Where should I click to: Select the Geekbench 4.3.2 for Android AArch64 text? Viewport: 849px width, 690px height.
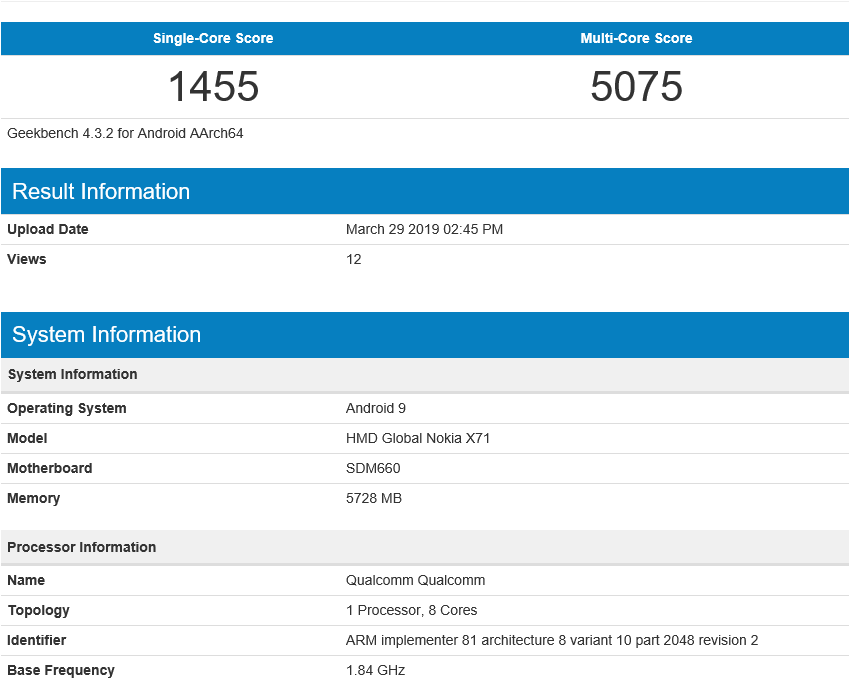pos(125,133)
